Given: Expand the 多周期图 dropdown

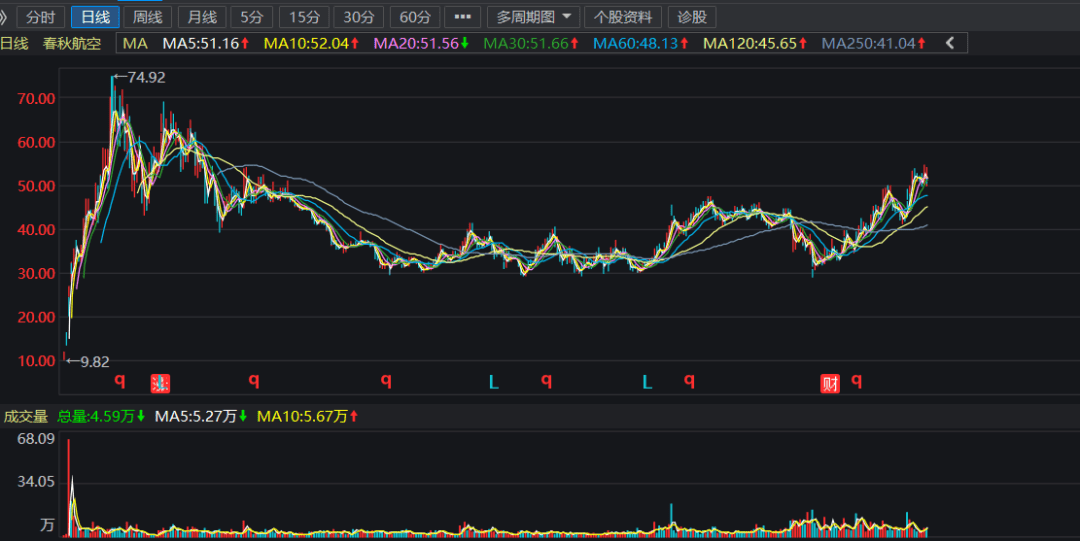Looking at the screenshot, I should tap(533, 17).
